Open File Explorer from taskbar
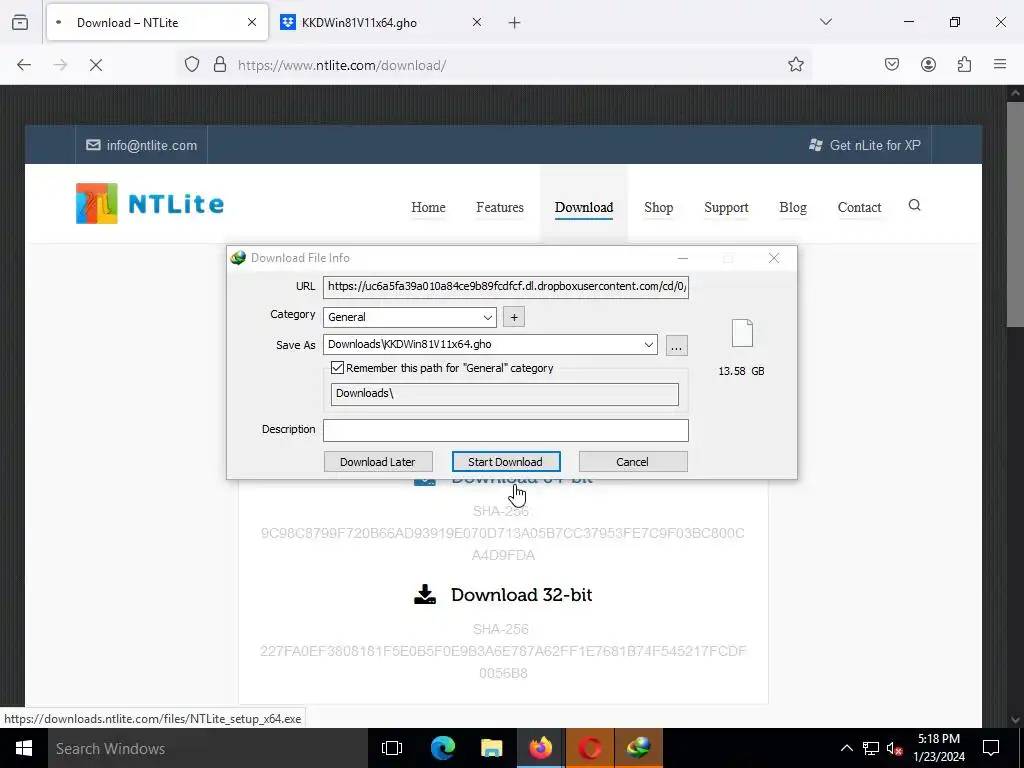 coord(491,748)
